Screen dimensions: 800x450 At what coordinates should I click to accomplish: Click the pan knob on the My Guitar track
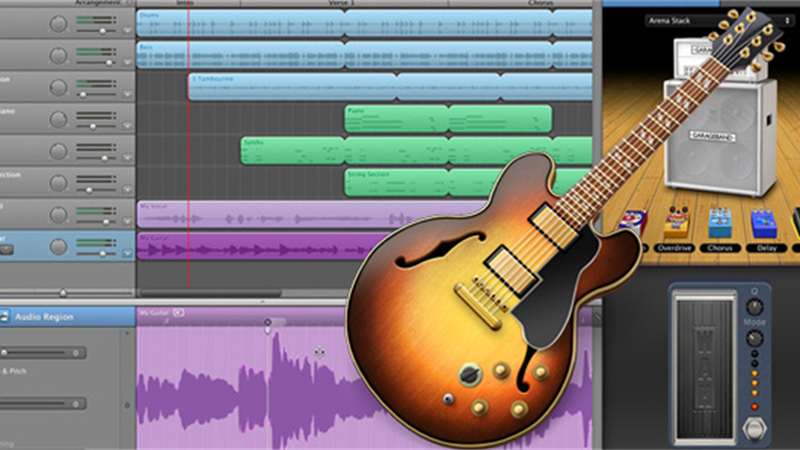click(58, 246)
